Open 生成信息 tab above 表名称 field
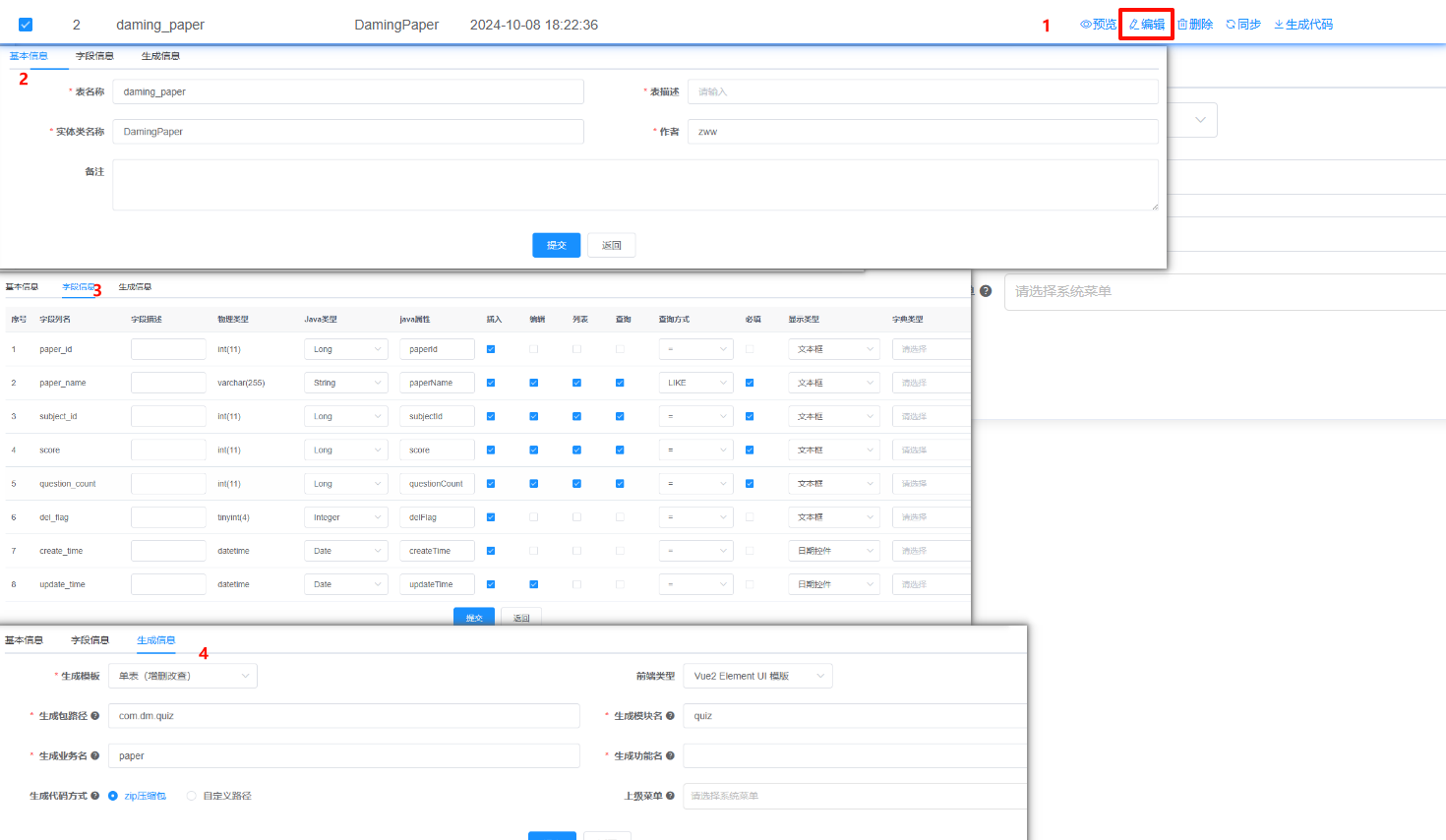1446x840 pixels. pos(160,56)
